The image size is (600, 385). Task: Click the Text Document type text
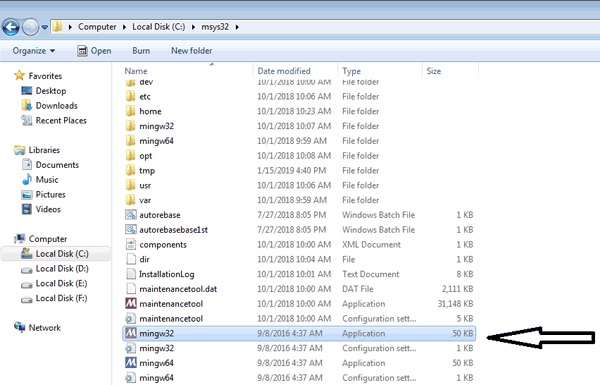[x=370, y=274]
